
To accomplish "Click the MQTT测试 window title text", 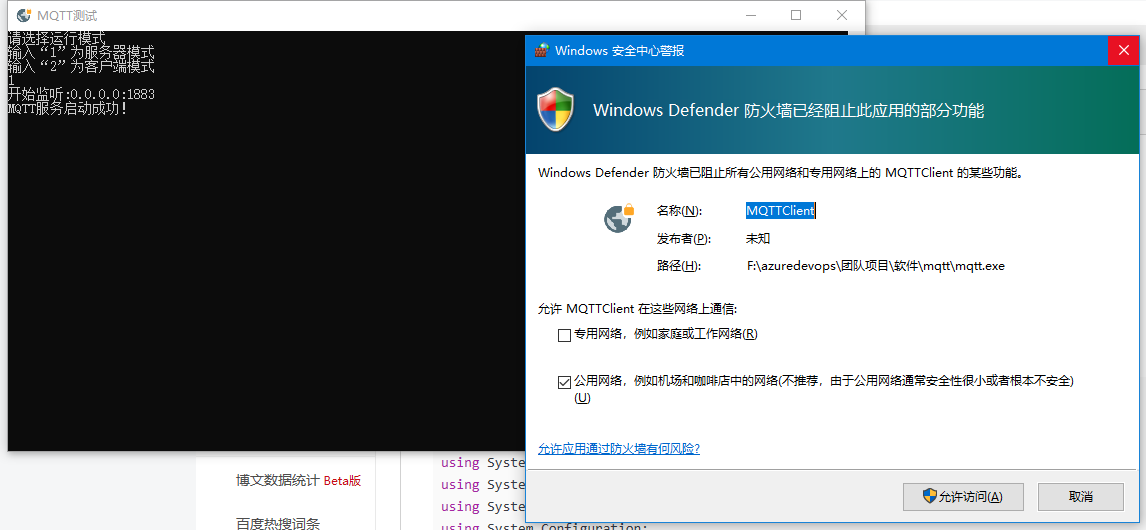I will [x=67, y=15].
